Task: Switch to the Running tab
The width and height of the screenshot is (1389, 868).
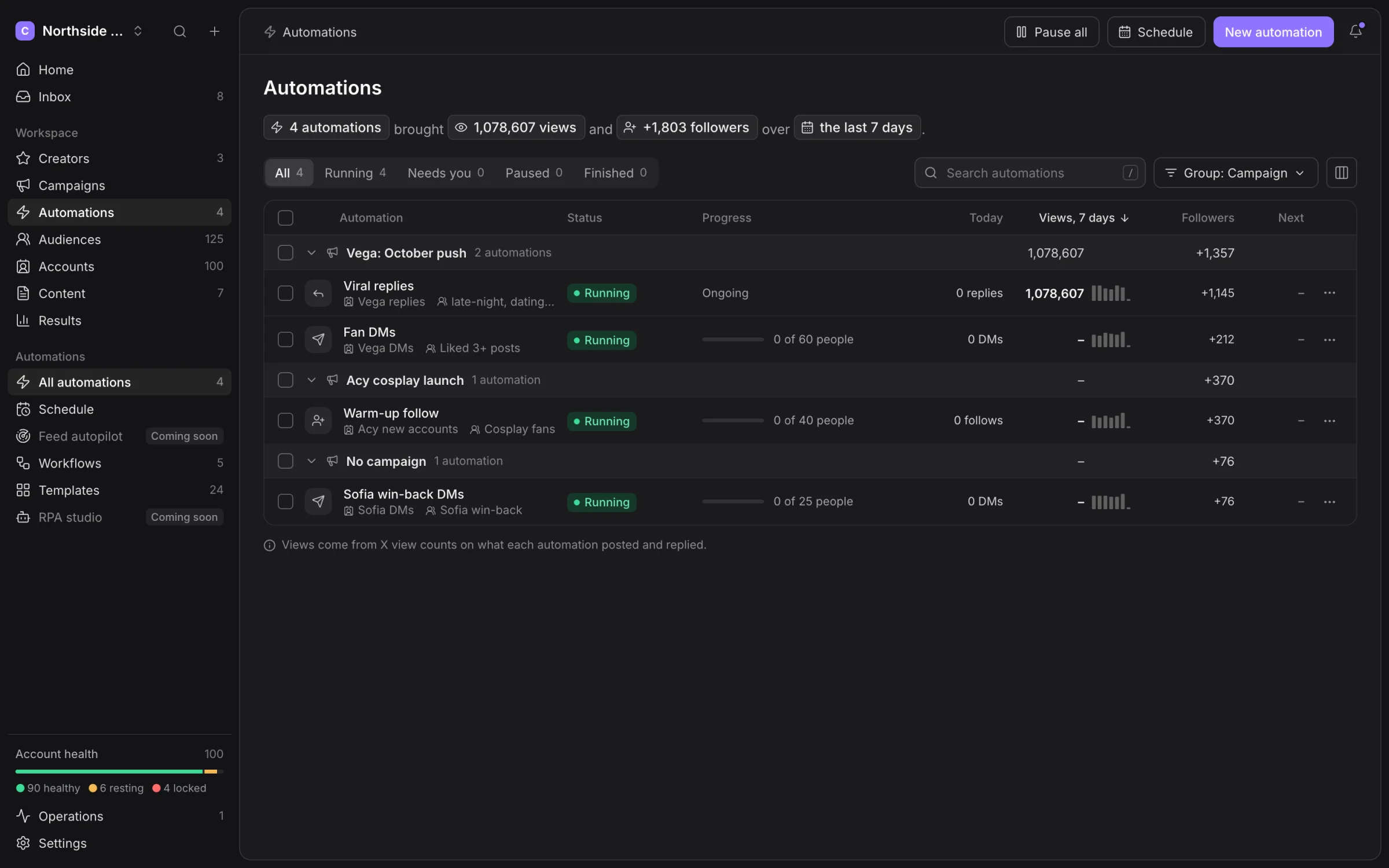Action: [x=355, y=172]
